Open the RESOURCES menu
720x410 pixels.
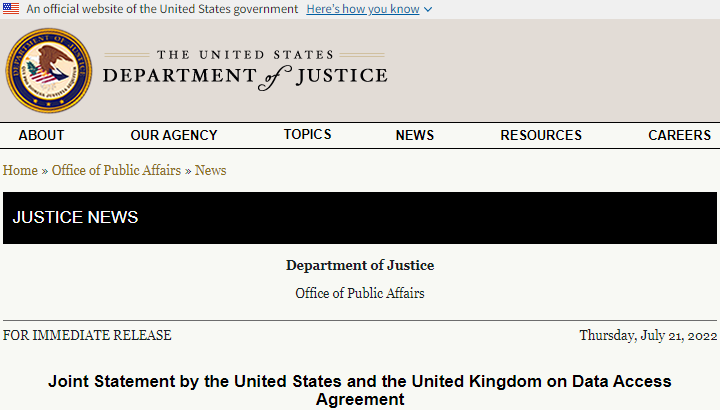pos(541,135)
